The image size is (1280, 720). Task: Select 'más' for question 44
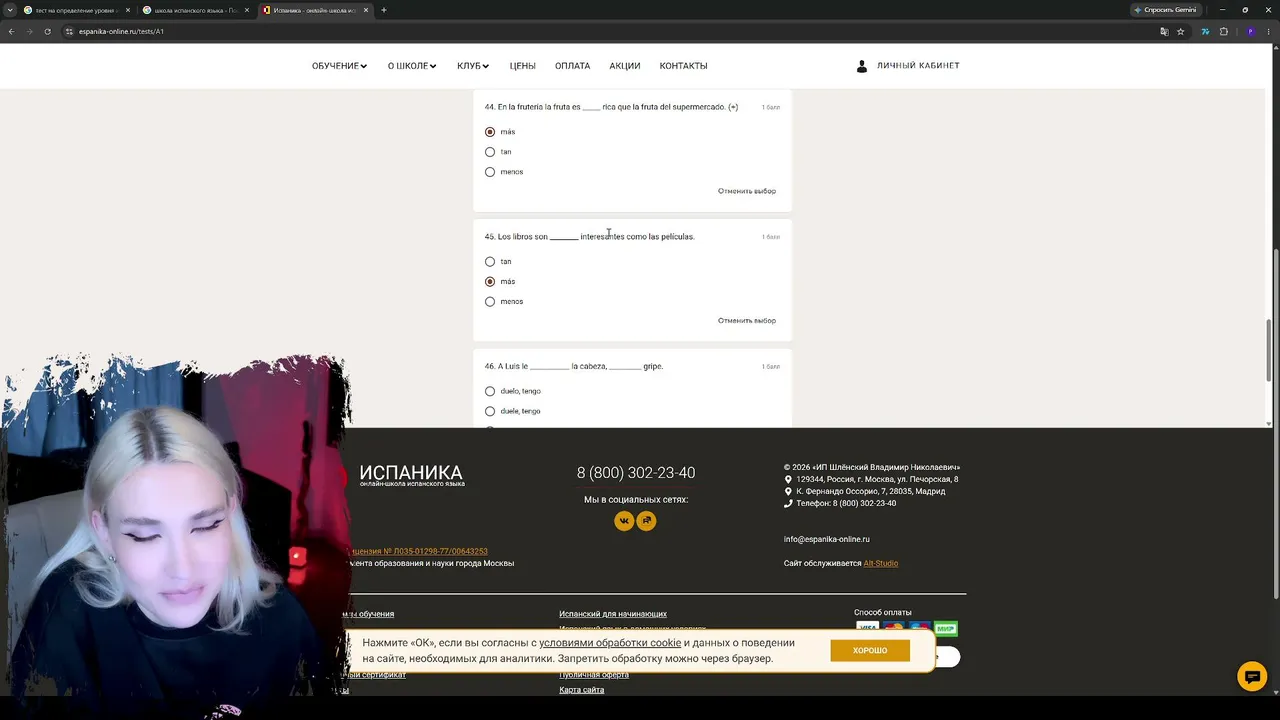tap(490, 132)
